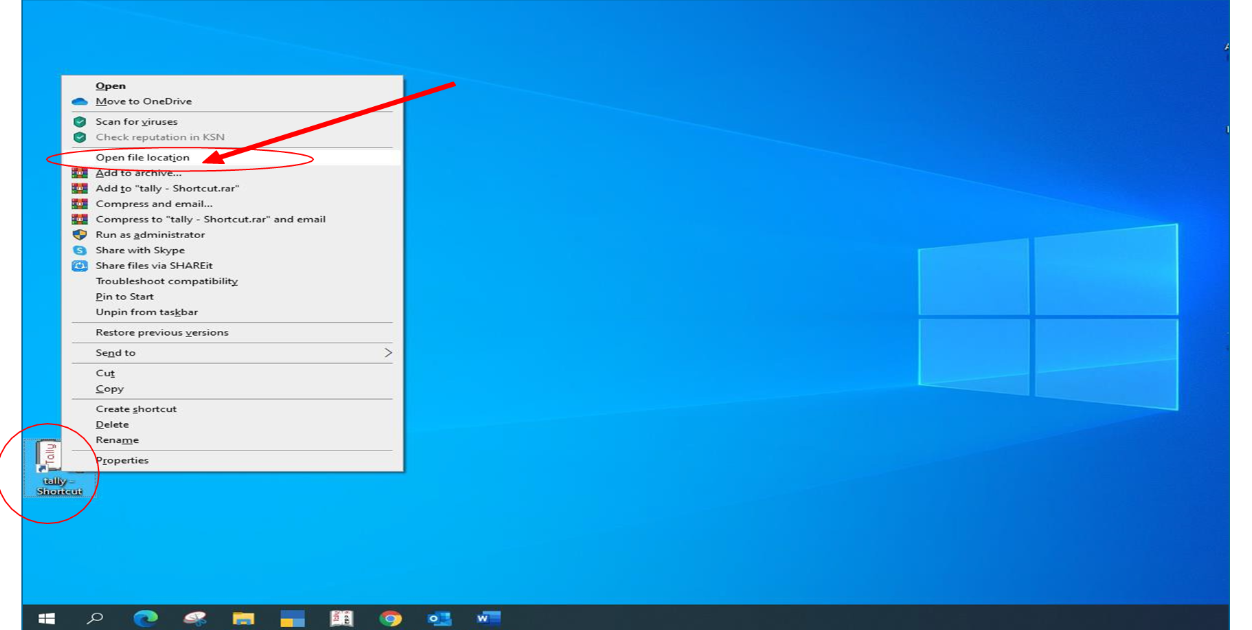
Task: Choose Add to "tally - Shortcut.rar"
Action: (233, 188)
